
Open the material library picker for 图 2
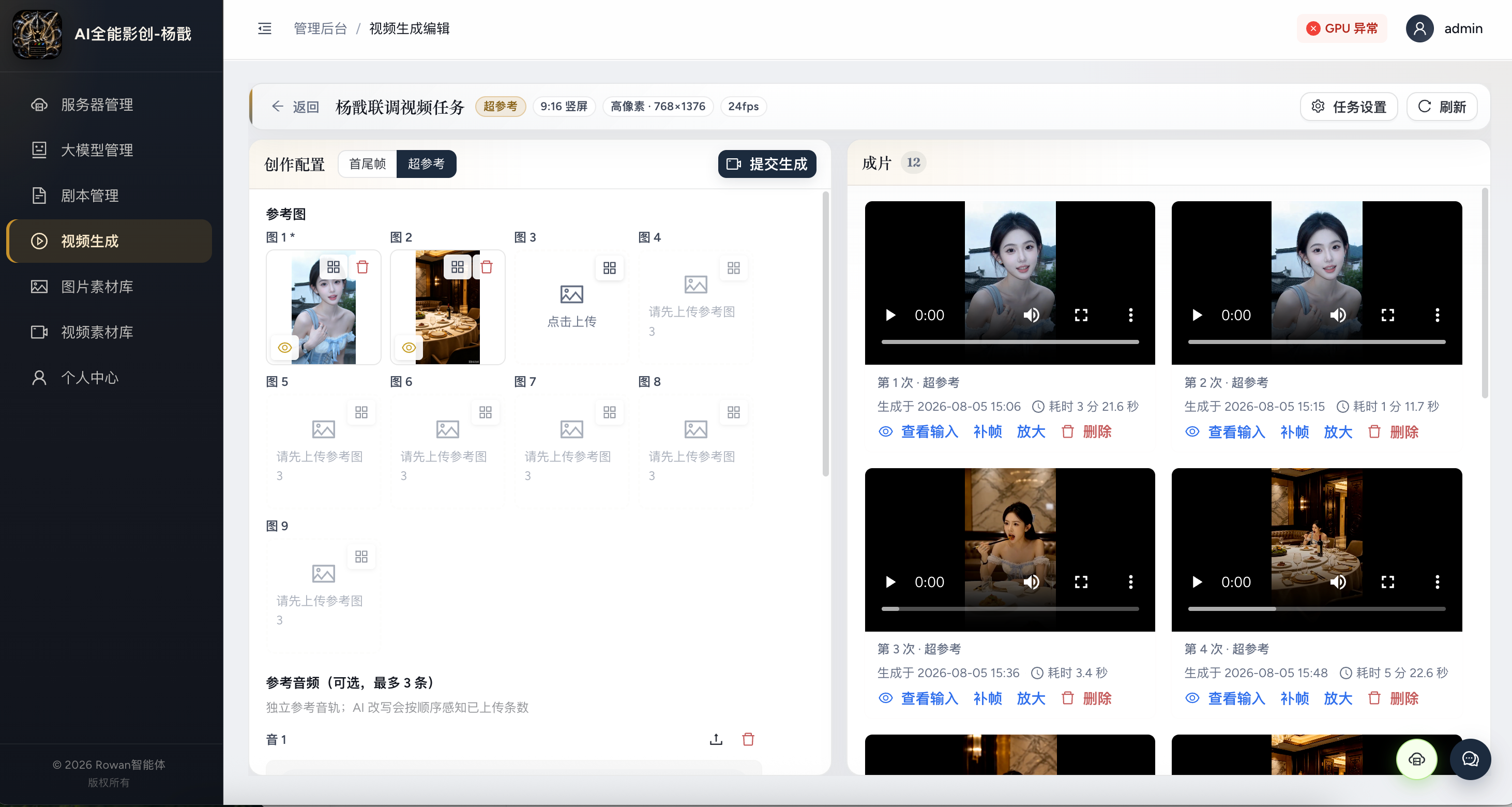click(x=458, y=267)
